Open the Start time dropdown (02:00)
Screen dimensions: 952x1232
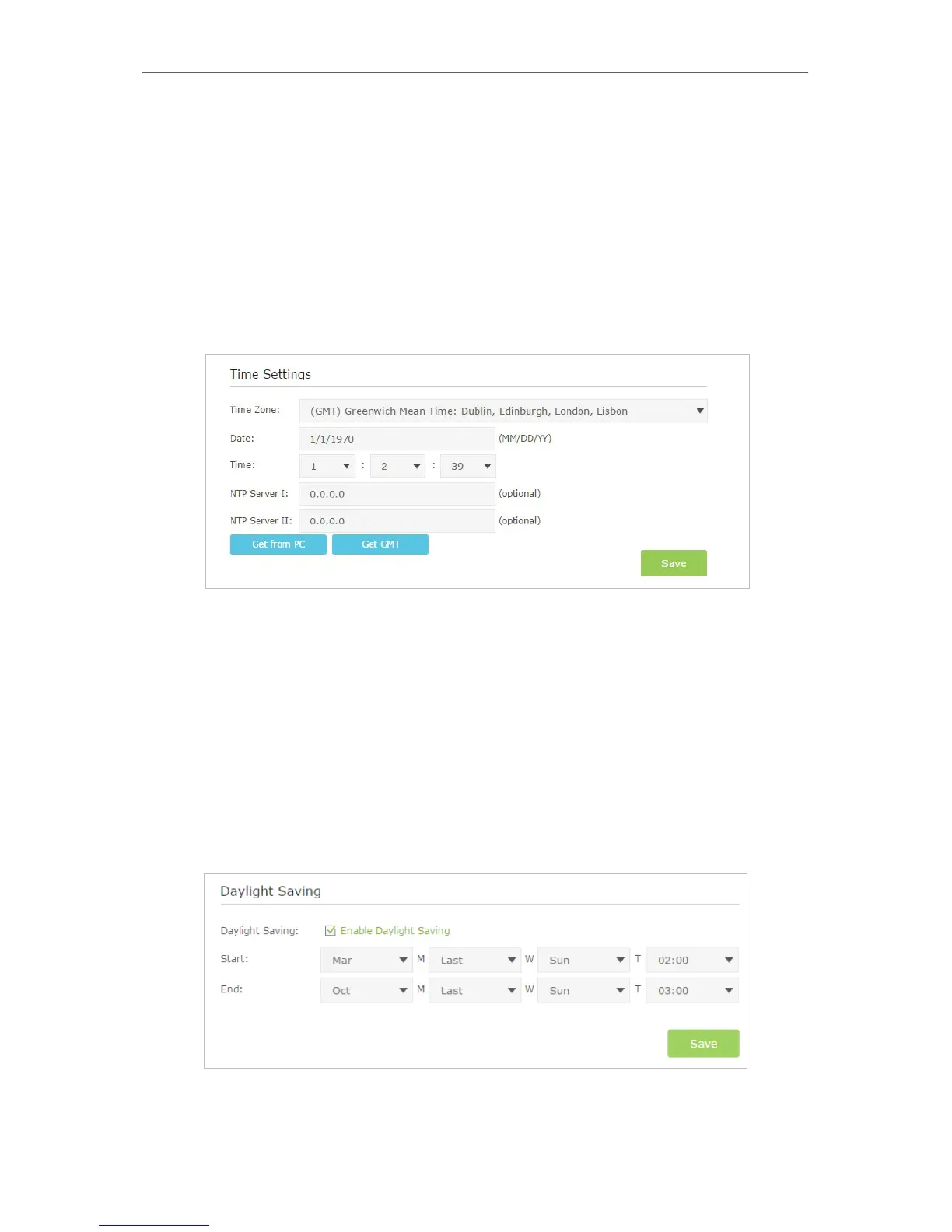pyautogui.click(x=691, y=960)
